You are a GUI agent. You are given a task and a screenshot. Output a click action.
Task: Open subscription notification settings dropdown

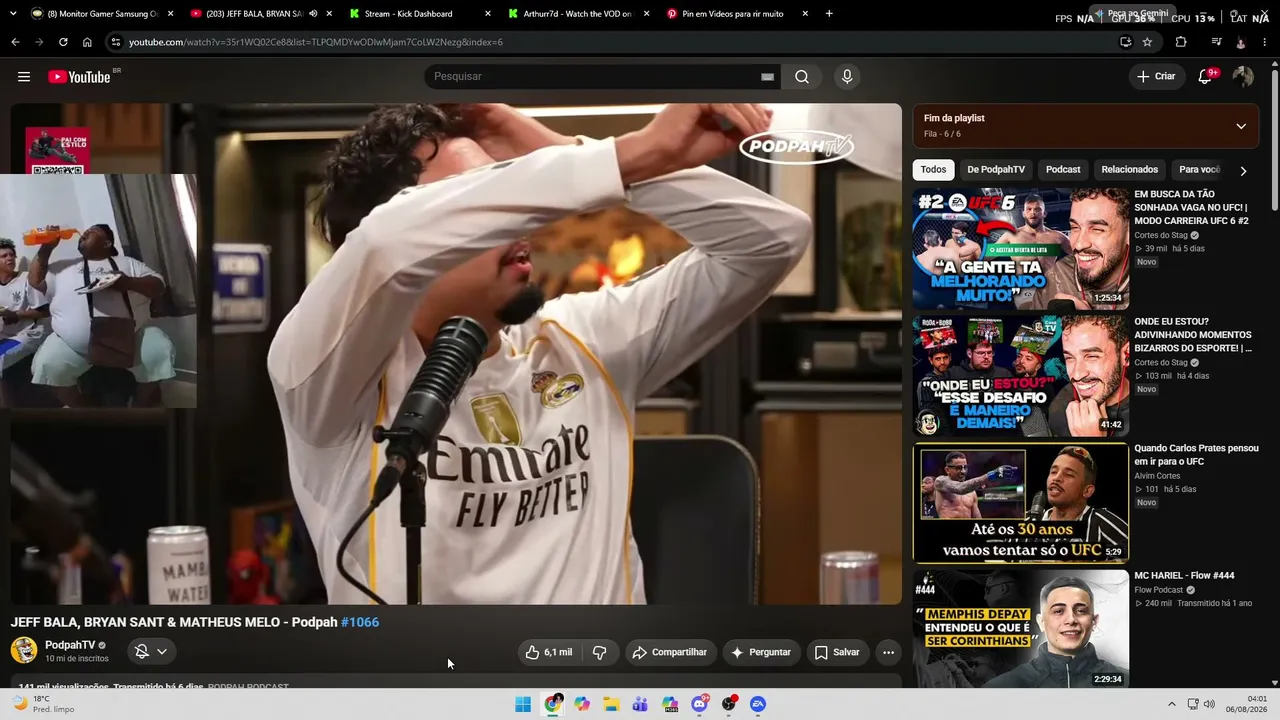point(151,651)
